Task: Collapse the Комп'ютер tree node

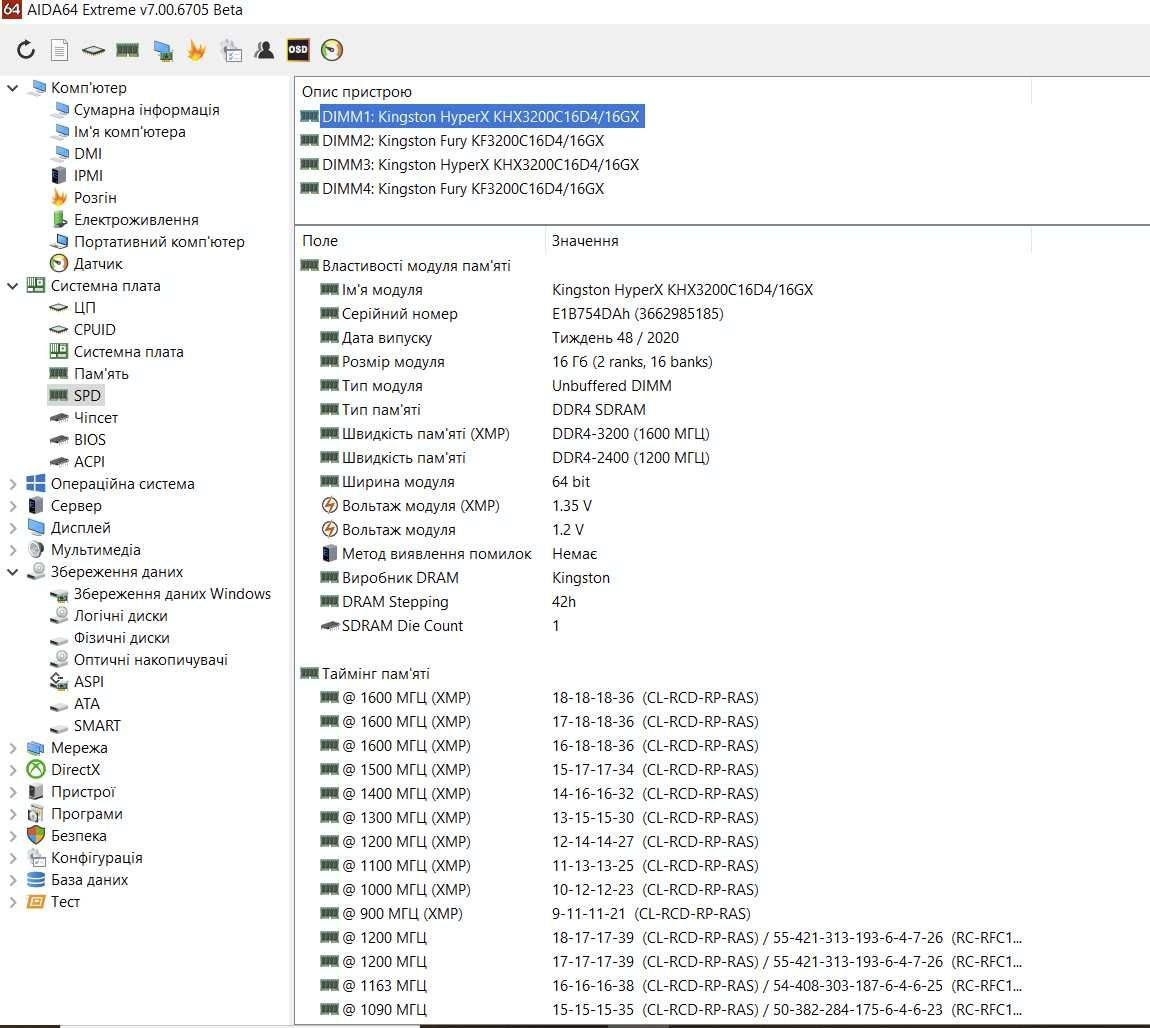Action: click(x=12, y=88)
